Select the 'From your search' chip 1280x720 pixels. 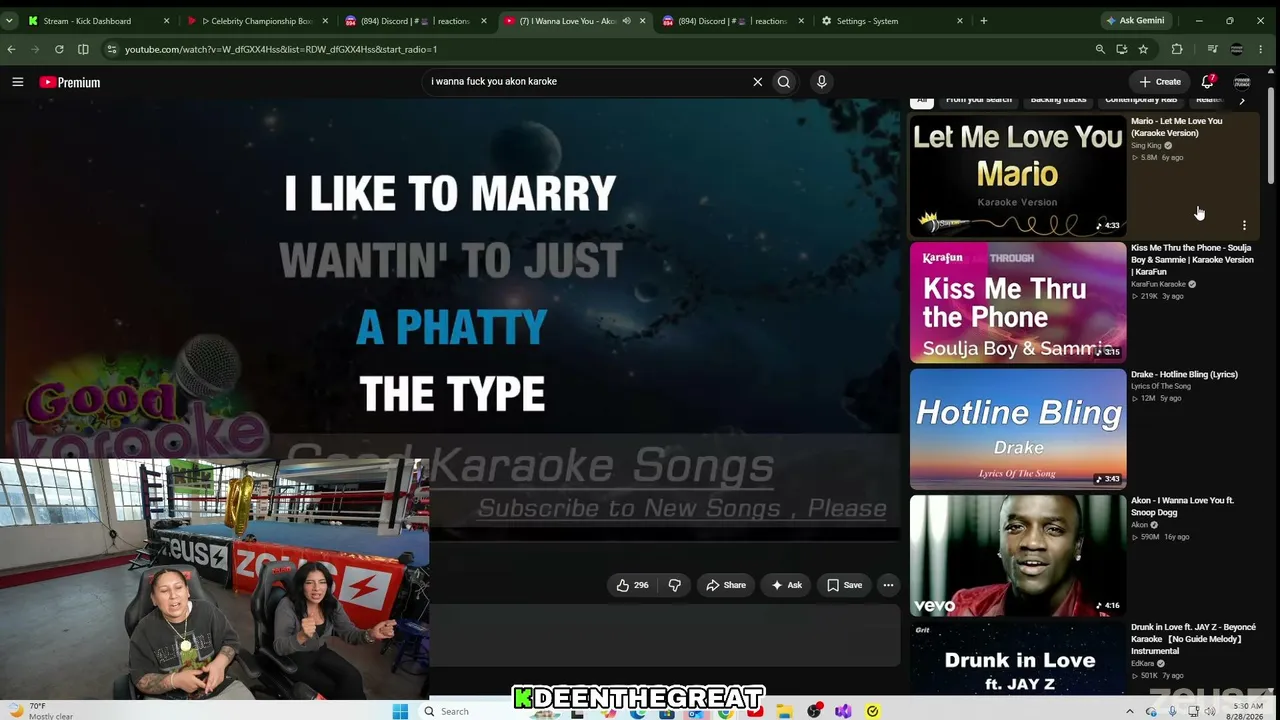(979, 99)
